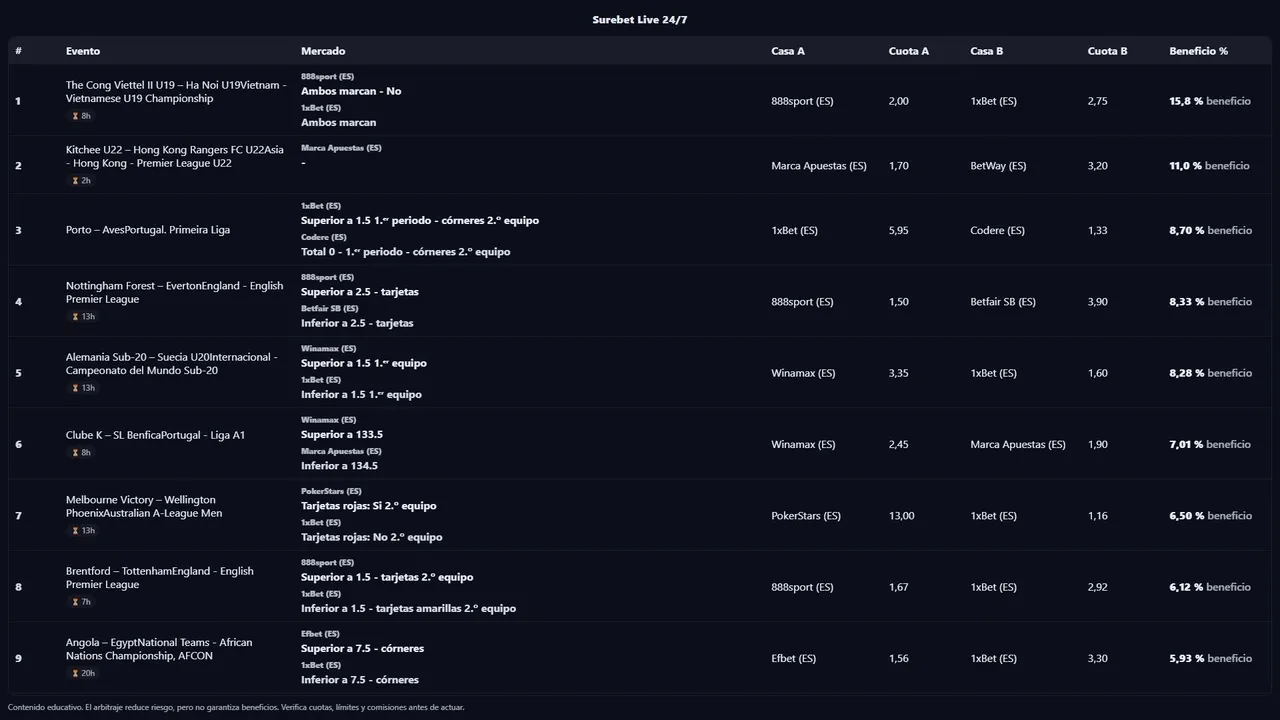
Task: Click the hourglass icon under Brentford – Tottenham
Action: click(75, 602)
